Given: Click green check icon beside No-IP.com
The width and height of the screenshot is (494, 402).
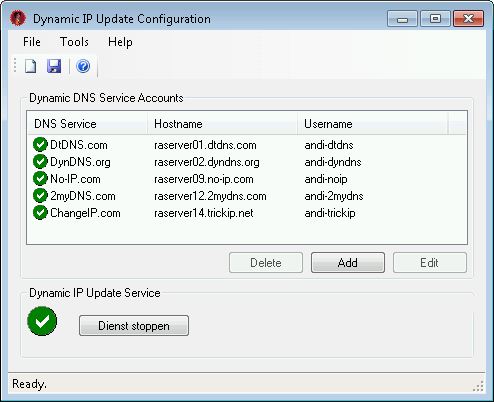Looking at the screenshot, I should click(x=40, y=179).
